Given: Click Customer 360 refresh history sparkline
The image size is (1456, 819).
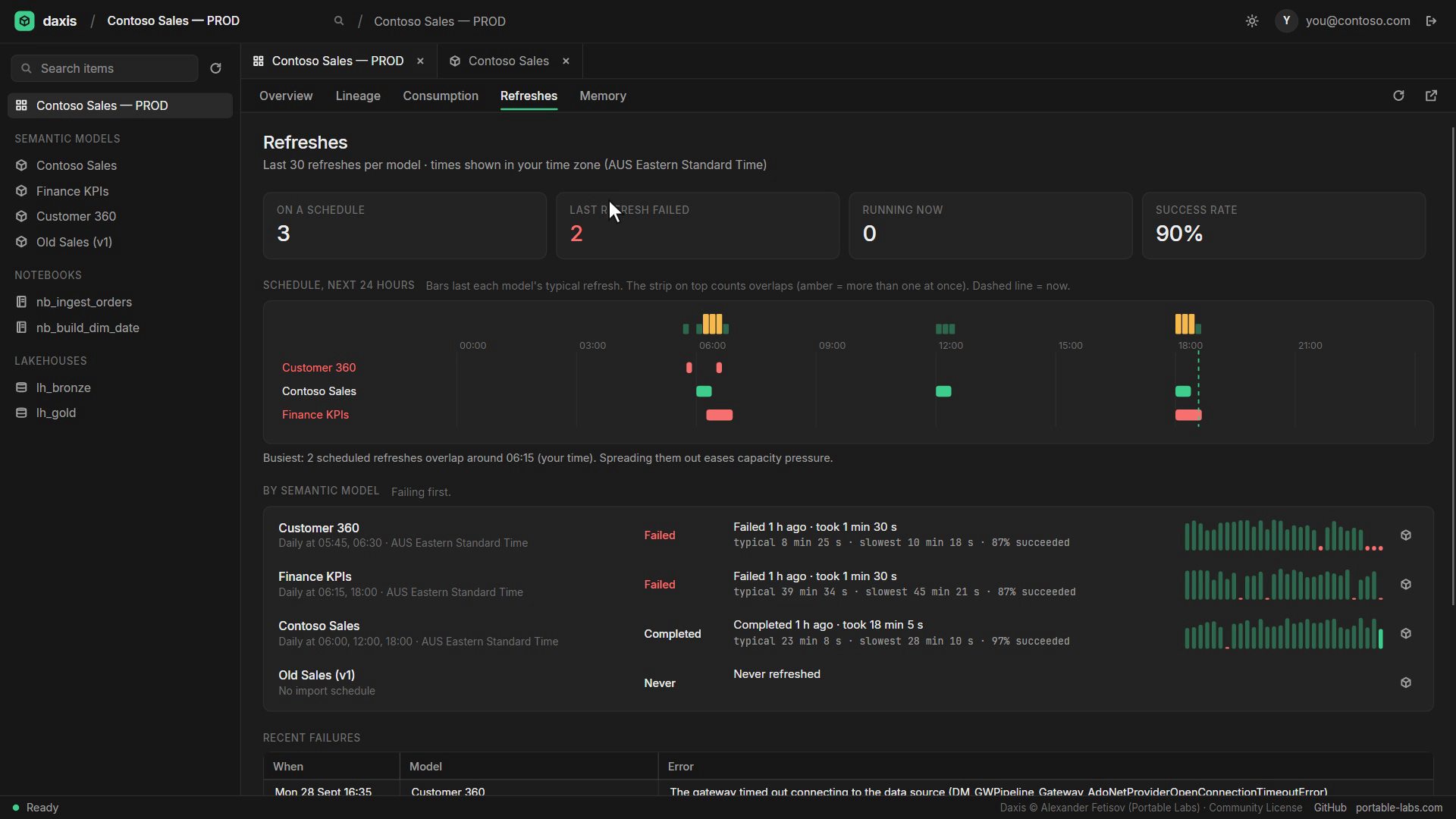Looking at the screenshot, I should click(1284, 535).
